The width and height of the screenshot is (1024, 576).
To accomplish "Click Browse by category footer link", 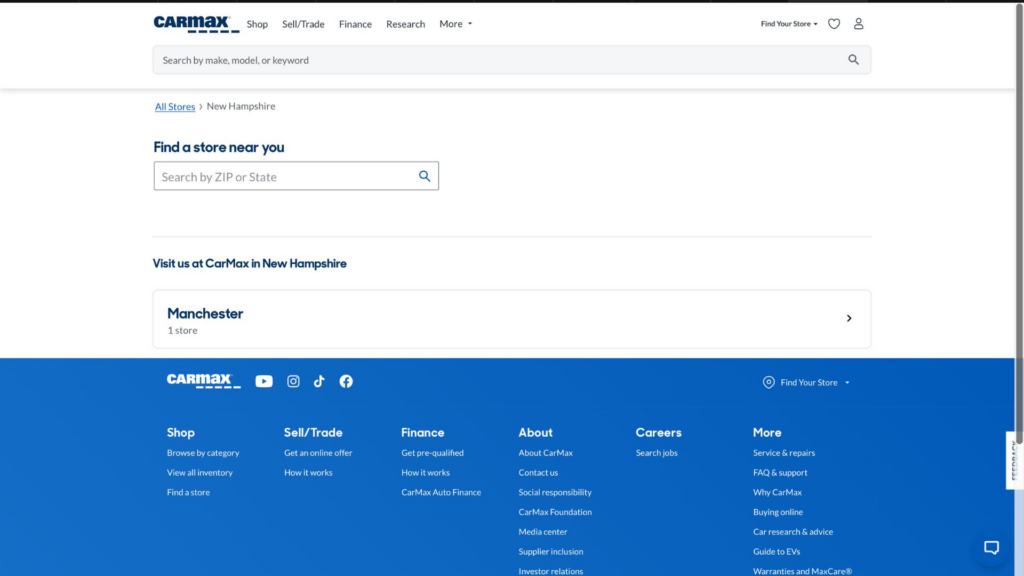I will pyautogui.click(x=203, y=453).
